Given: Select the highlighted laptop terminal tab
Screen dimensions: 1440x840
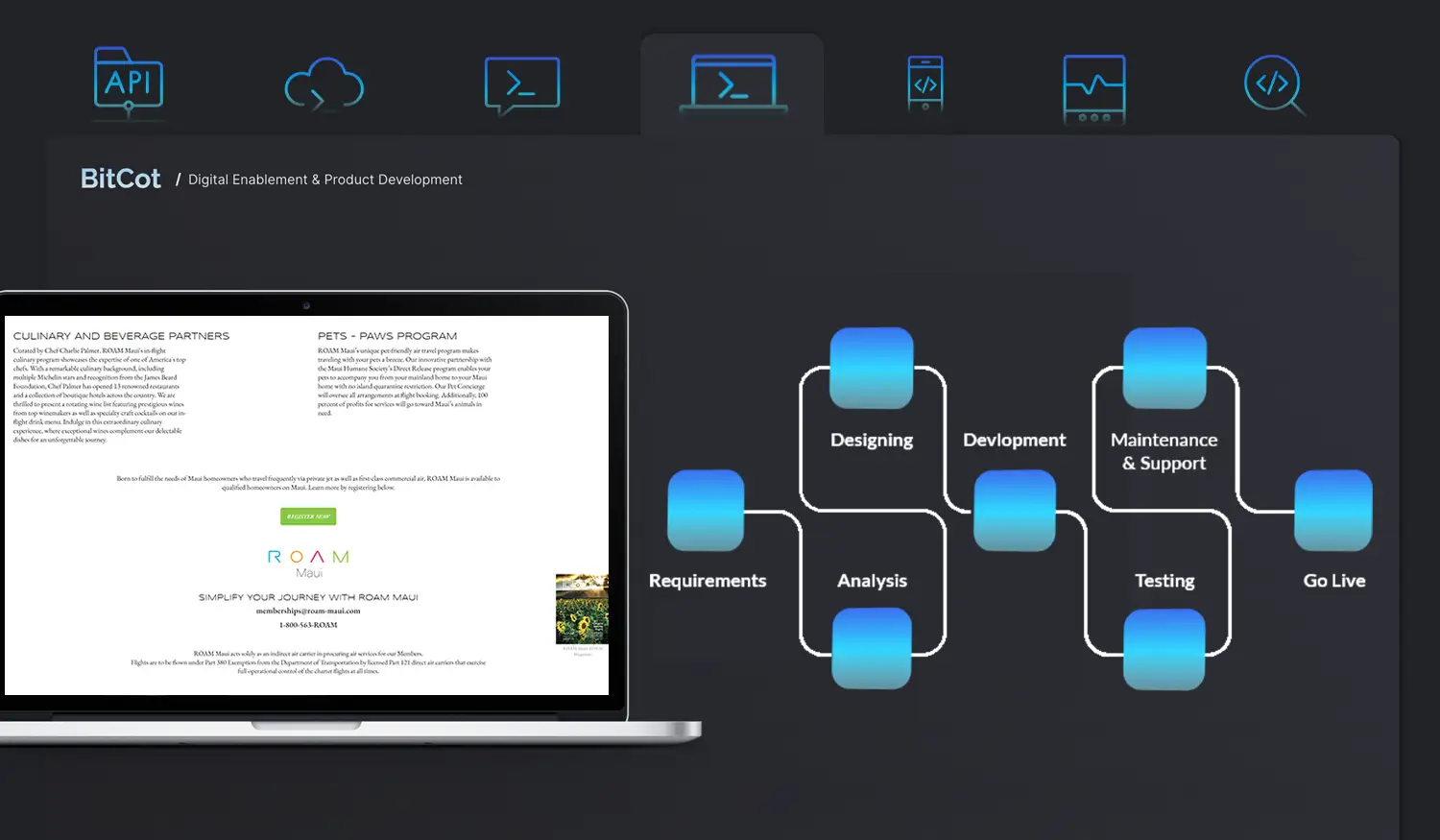Looking at the screenshot, I should pyautogui.click(x=732, y=84).
